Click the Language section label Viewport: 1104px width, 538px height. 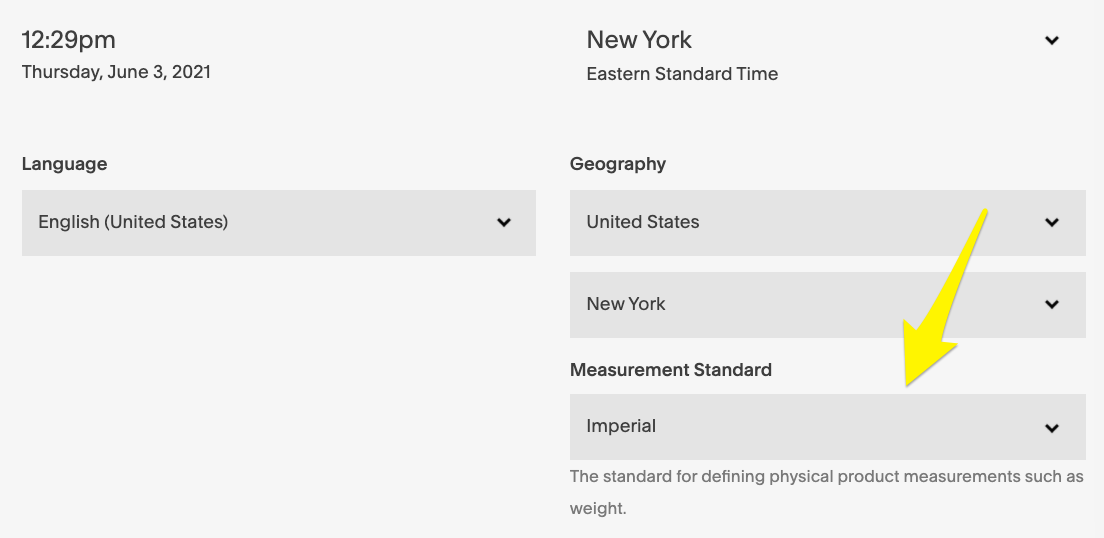[x=64, y=164]
